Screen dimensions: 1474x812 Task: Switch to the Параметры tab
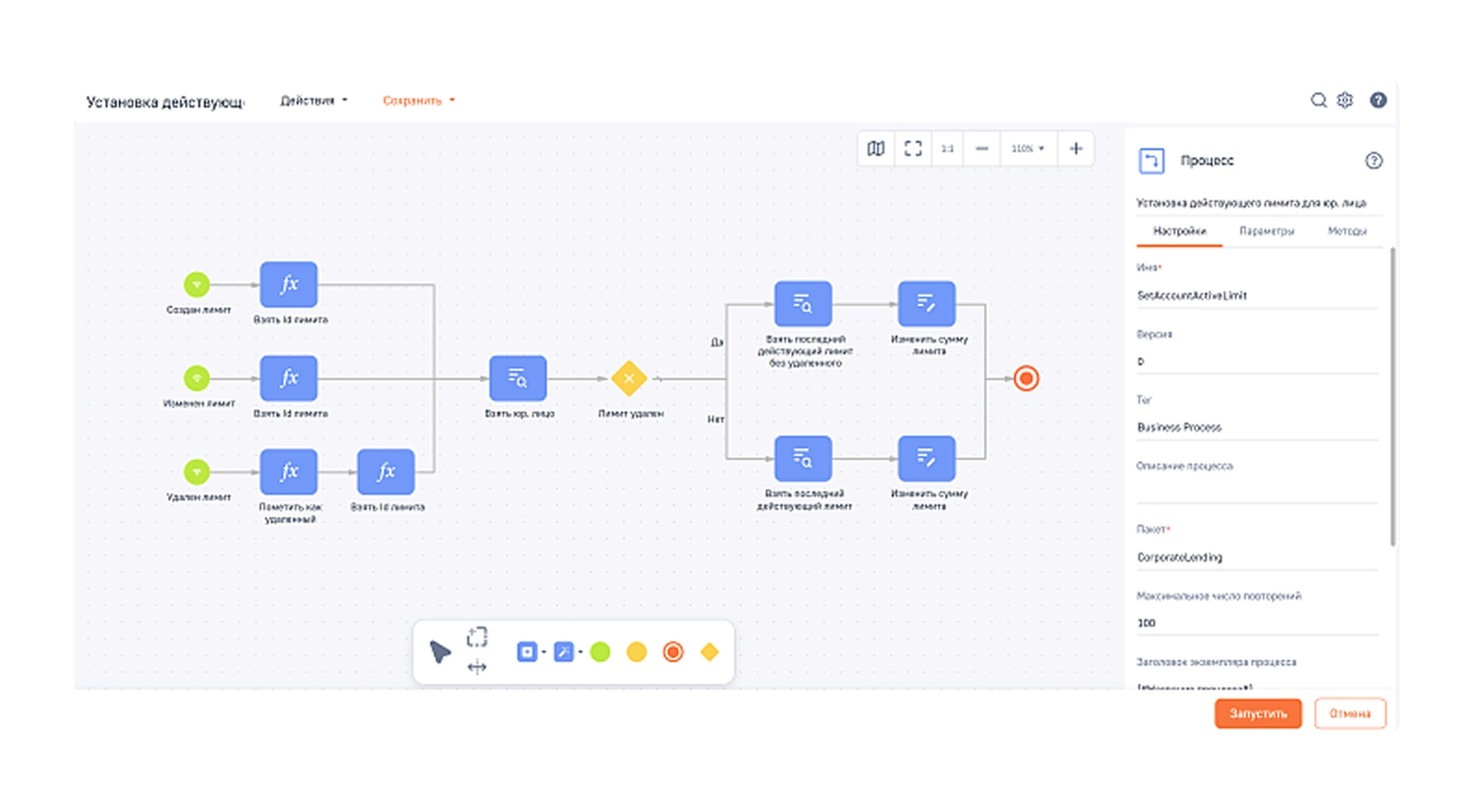click(1266, 231)
